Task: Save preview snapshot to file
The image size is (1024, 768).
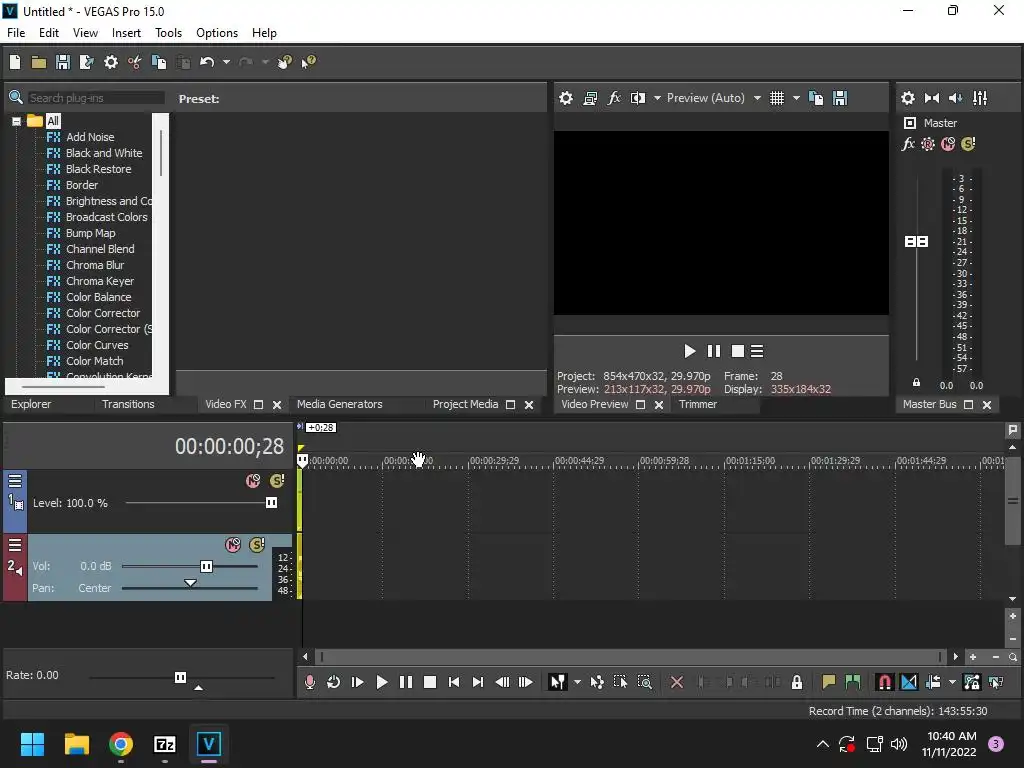Action: (x=840, y=98)
